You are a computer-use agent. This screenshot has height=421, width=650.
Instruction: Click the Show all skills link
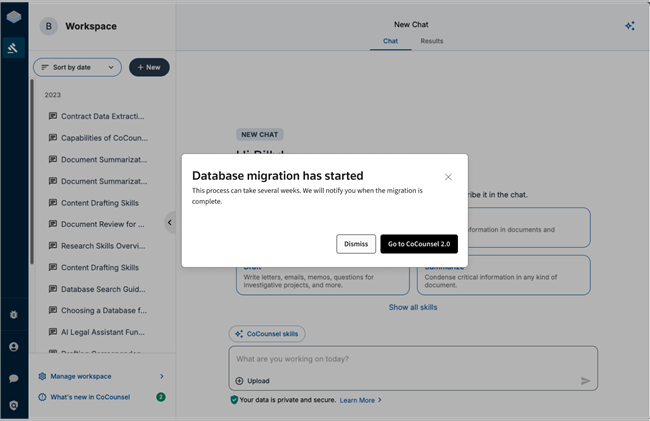click(413, 307)
